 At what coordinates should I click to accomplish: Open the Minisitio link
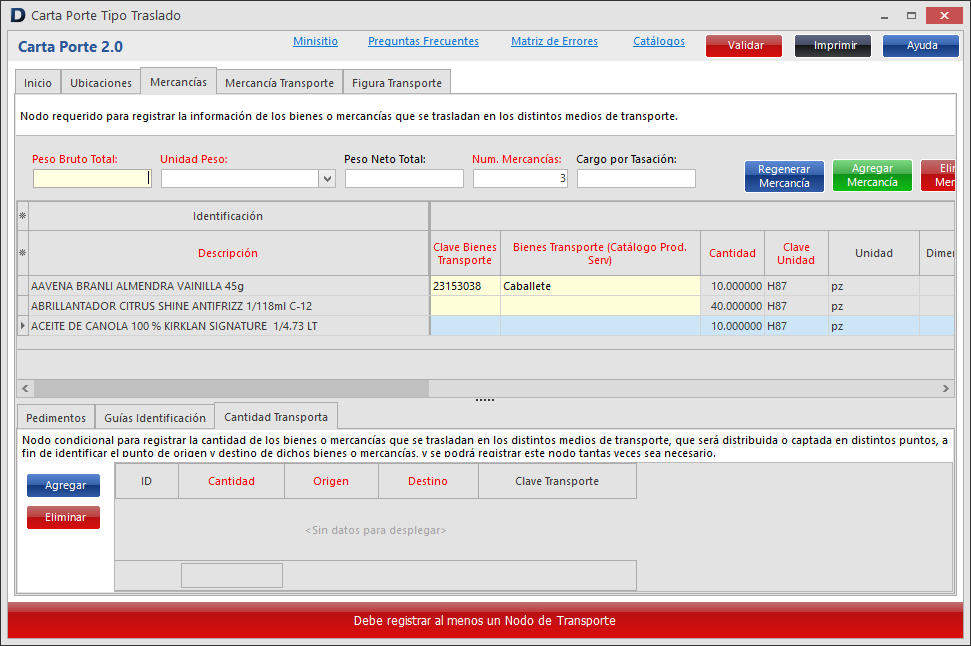point(315,42)
